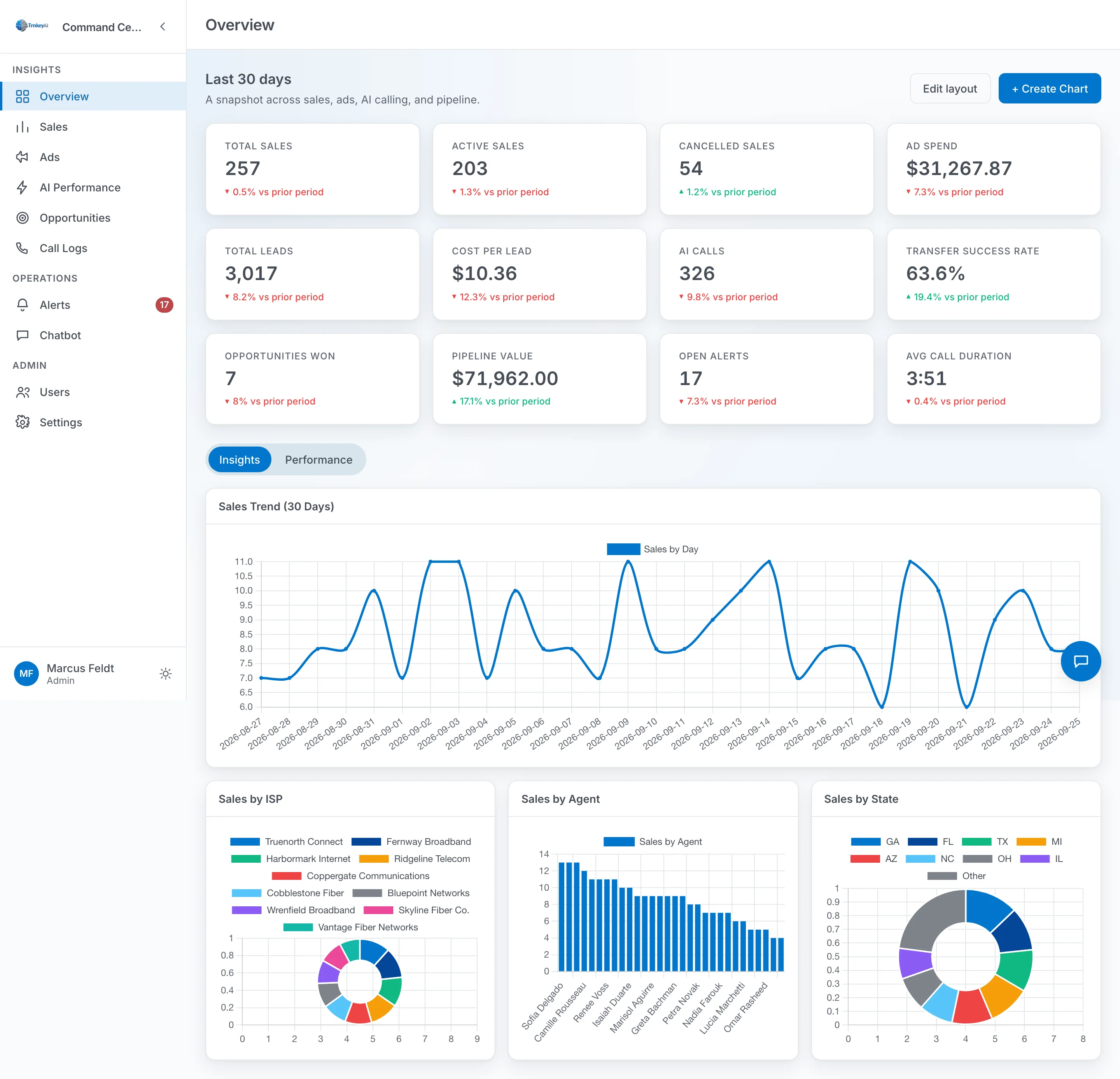Click the Call Logs phone icon
This screenshot has height=1079, width=1120.
[22, 248]
